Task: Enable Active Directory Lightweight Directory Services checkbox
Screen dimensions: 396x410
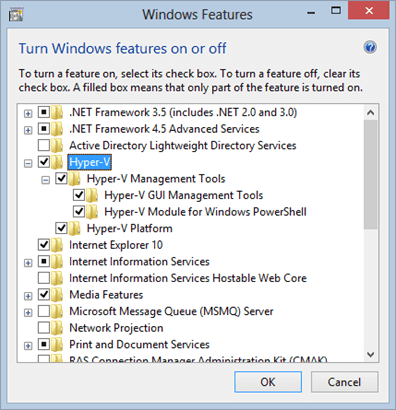Action: tap(44, 145)
